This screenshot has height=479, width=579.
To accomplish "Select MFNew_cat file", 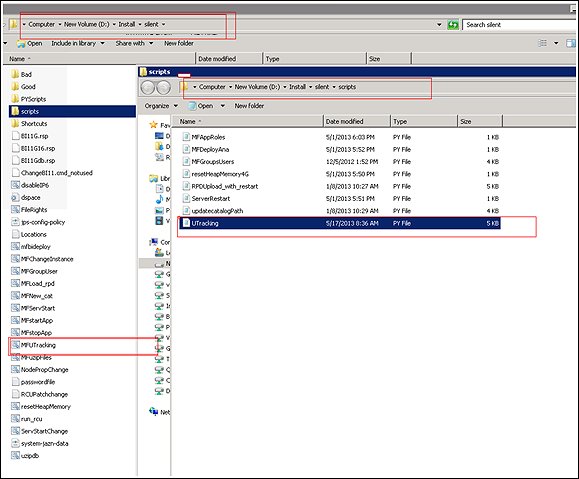I will (x=32, y=296).
